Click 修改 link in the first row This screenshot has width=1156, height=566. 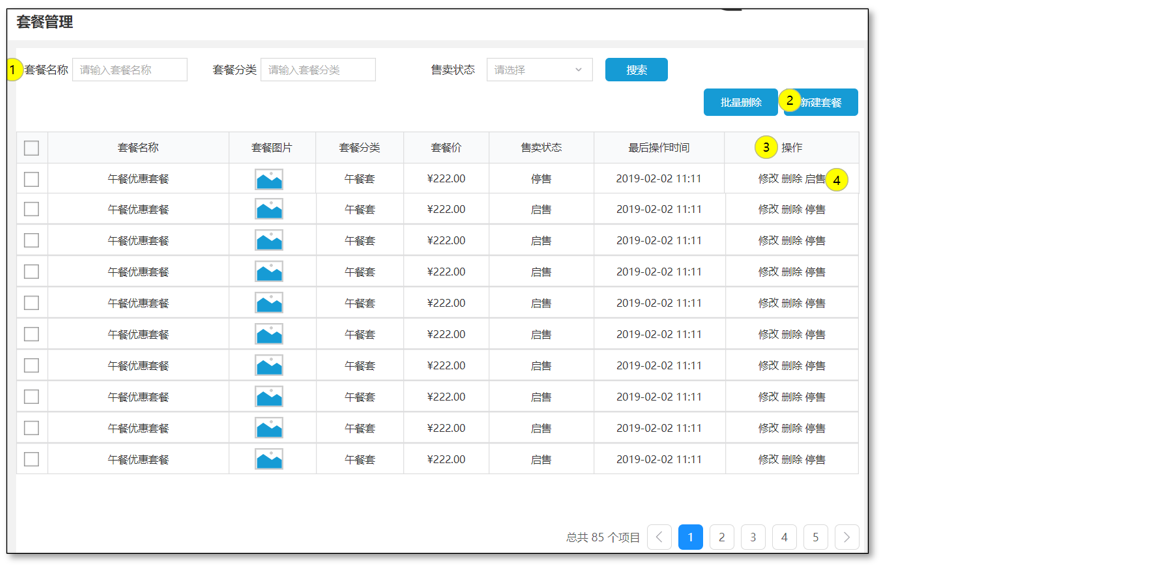tap(768, 179)
